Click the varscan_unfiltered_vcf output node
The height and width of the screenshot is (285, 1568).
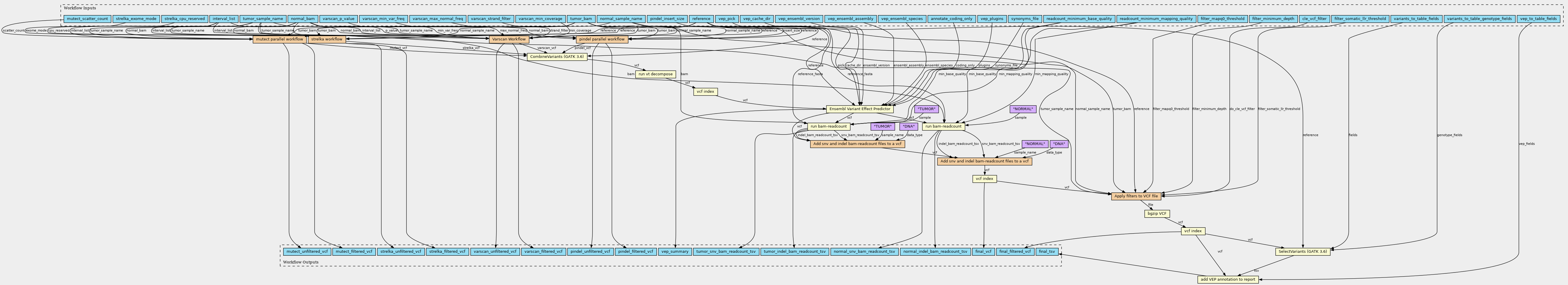pyautogui.click(x=495, y=251)
